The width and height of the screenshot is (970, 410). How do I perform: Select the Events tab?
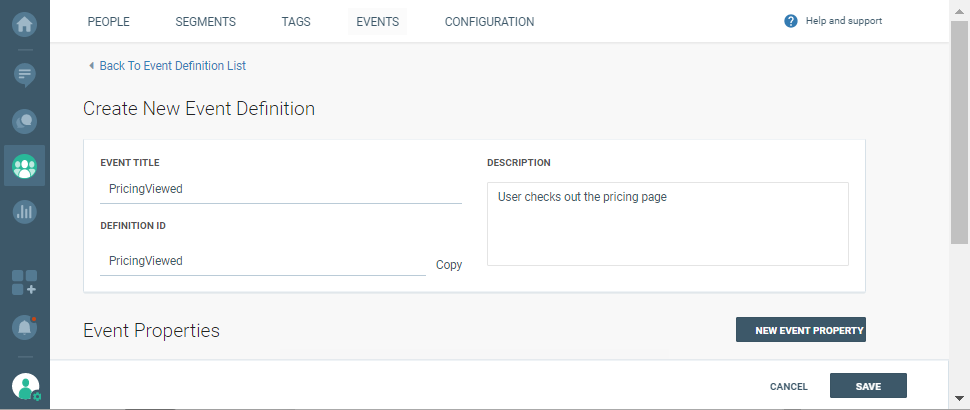(x=377, y=22)
